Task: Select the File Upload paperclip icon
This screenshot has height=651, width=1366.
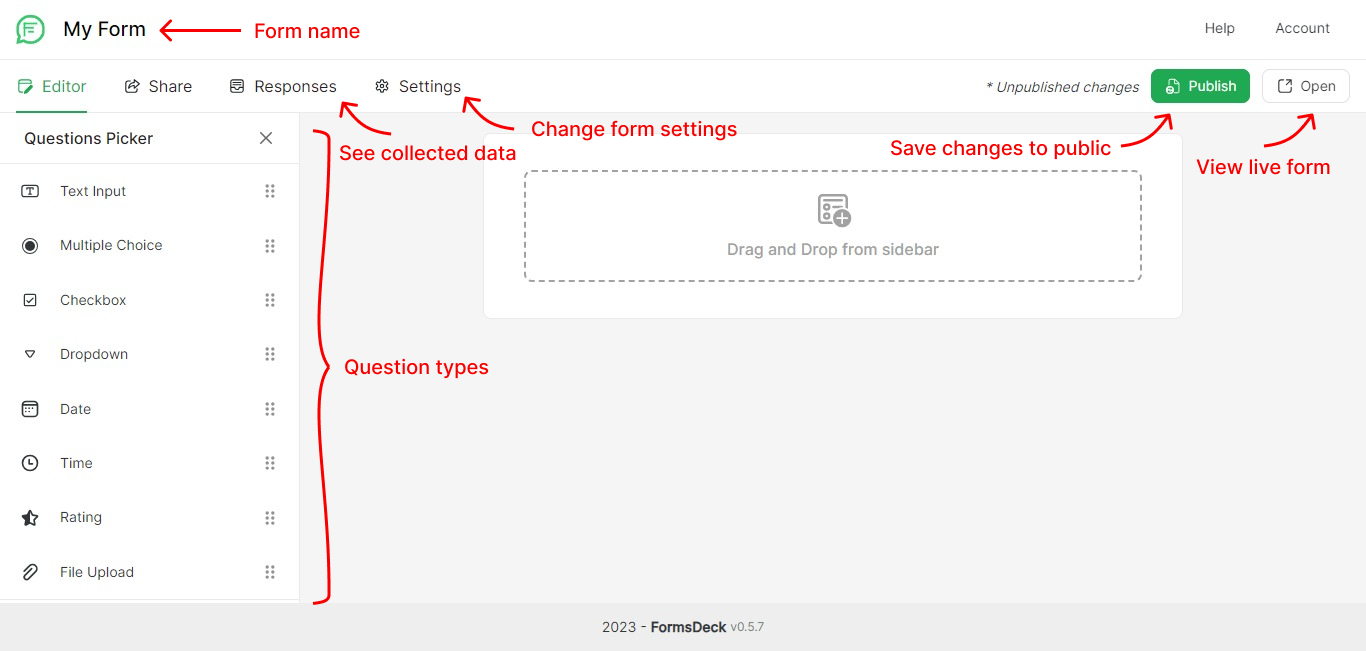Action: [x=30, y=571]
